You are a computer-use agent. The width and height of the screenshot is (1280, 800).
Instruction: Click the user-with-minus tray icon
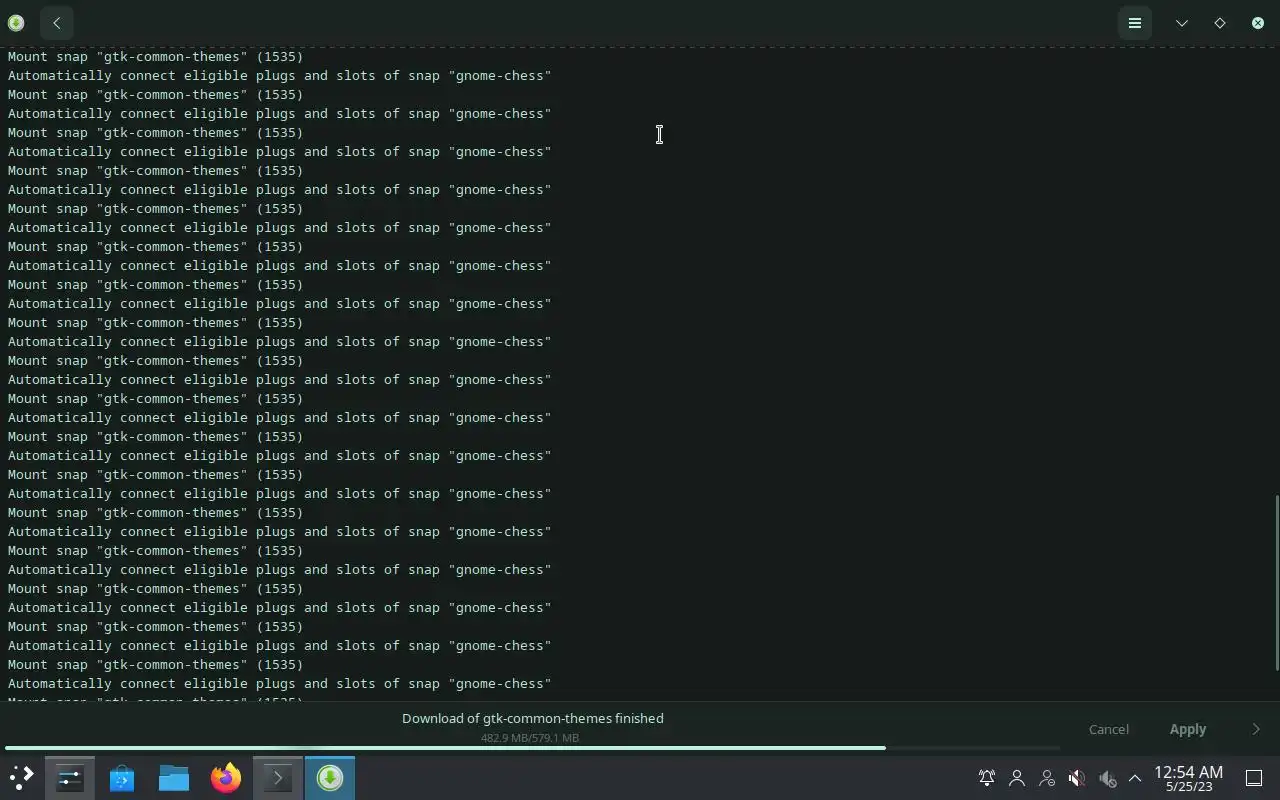click(x=1047, y=778)
